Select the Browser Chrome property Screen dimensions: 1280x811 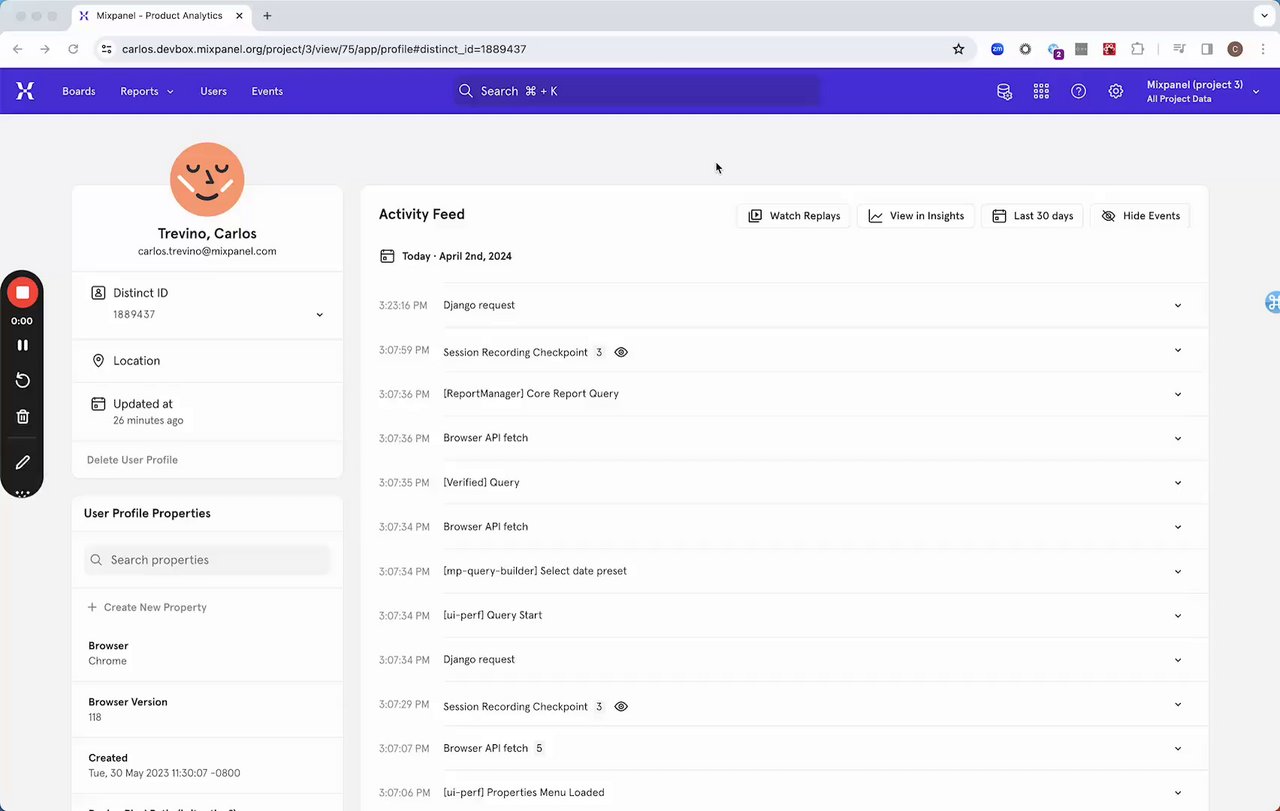tap(207, 653)
